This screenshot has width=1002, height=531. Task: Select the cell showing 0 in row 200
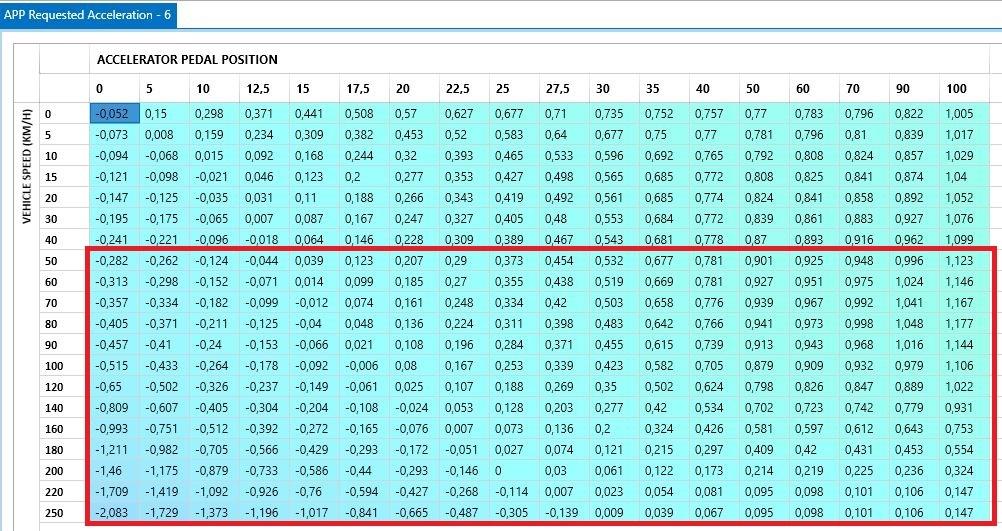(x=514, y=470)
